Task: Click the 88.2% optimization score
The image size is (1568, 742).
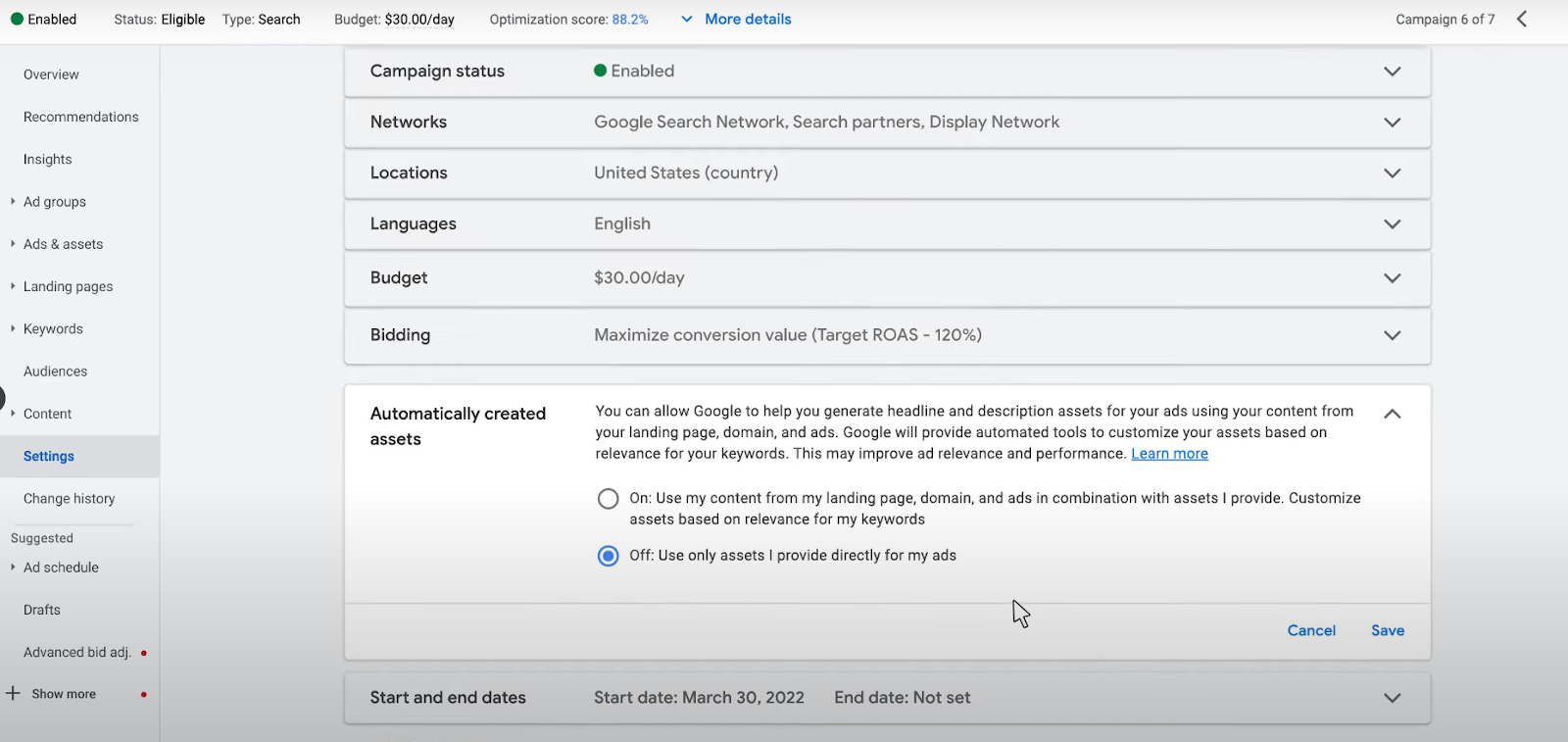Action: [630, 20]
